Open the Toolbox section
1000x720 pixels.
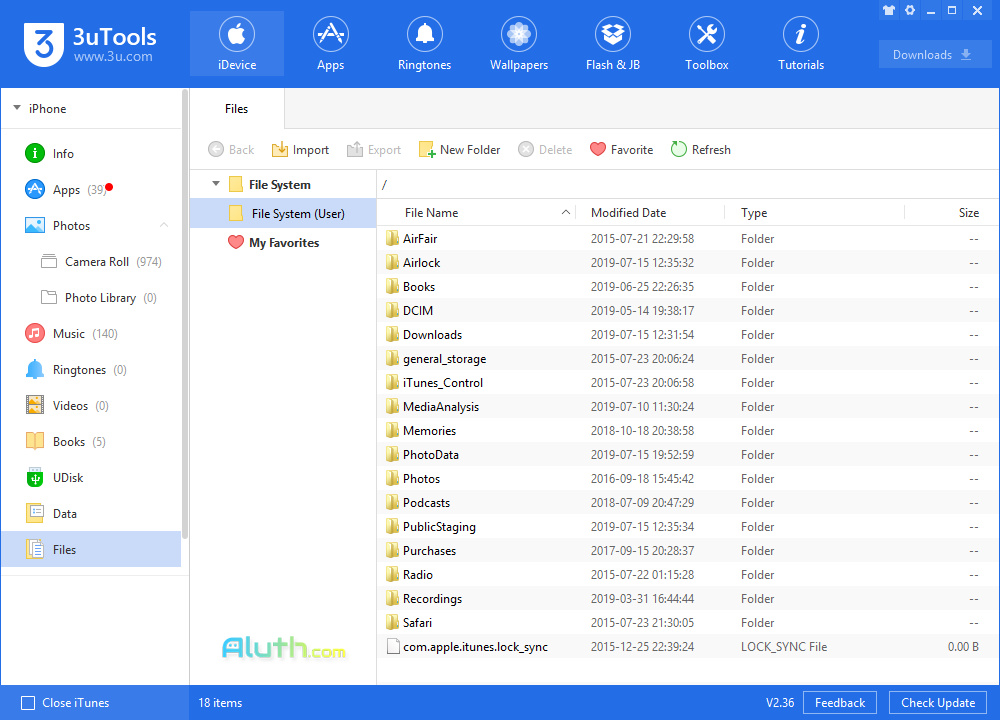[x=706, y=43]
